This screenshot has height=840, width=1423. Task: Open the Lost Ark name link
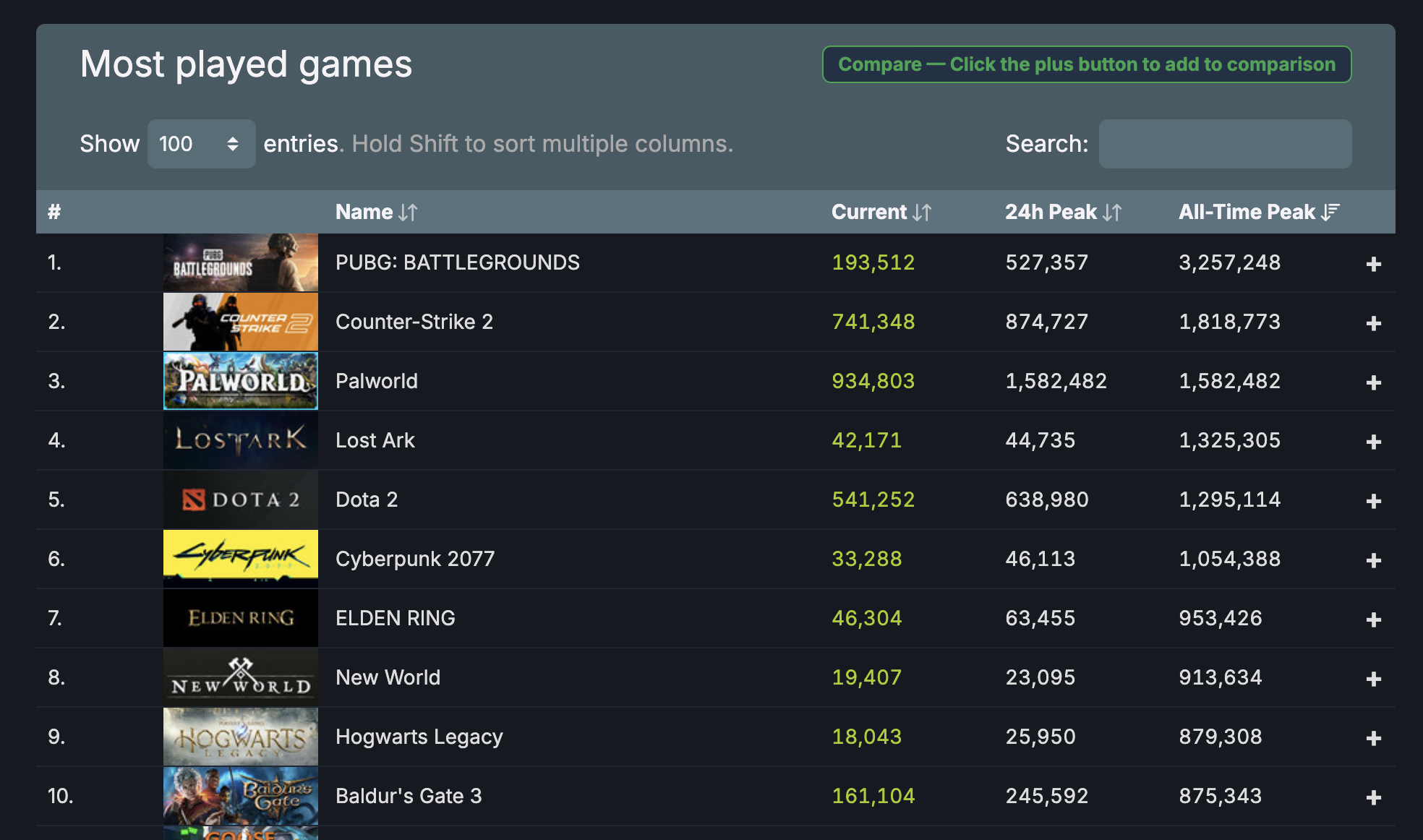(x=375, y=440)
